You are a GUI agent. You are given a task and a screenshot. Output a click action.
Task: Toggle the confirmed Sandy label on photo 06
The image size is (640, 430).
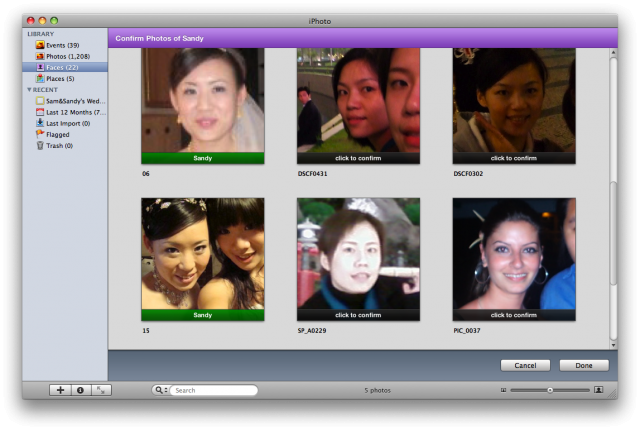click(203, 158)
